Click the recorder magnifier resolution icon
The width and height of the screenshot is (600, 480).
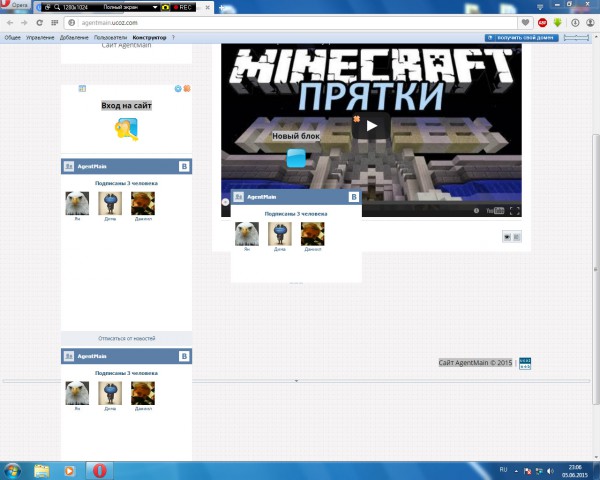pos(57,7)
